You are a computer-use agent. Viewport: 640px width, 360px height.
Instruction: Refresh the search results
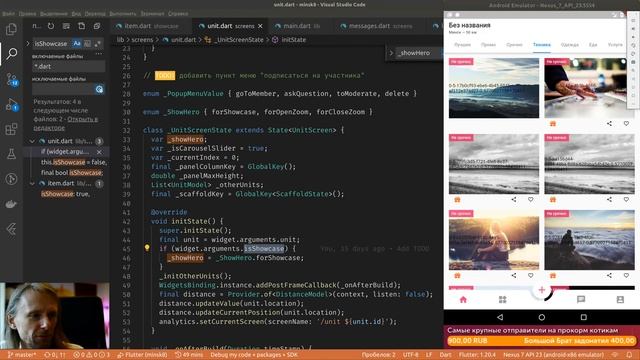tap(51, 26)
